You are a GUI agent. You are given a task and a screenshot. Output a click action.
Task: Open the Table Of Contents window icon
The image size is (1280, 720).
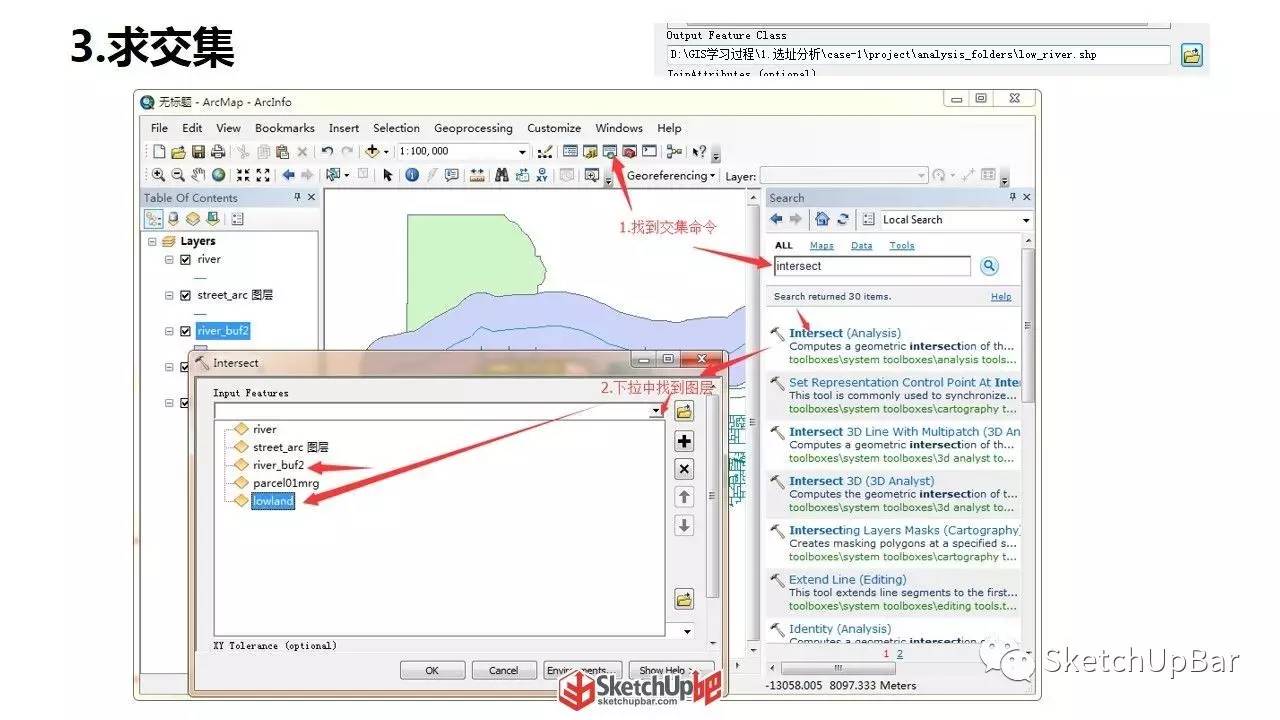(x=571, y=152)
